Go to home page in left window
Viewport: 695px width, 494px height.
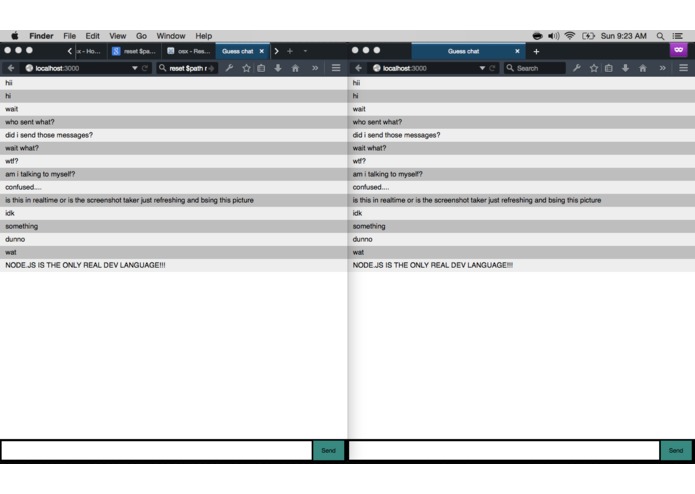[295, 68]
